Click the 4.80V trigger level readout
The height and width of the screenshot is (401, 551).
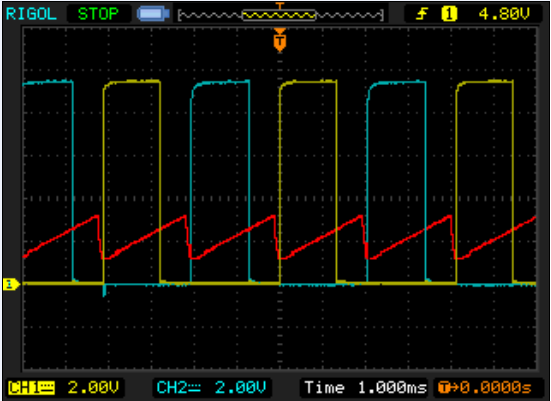point(504,14)
